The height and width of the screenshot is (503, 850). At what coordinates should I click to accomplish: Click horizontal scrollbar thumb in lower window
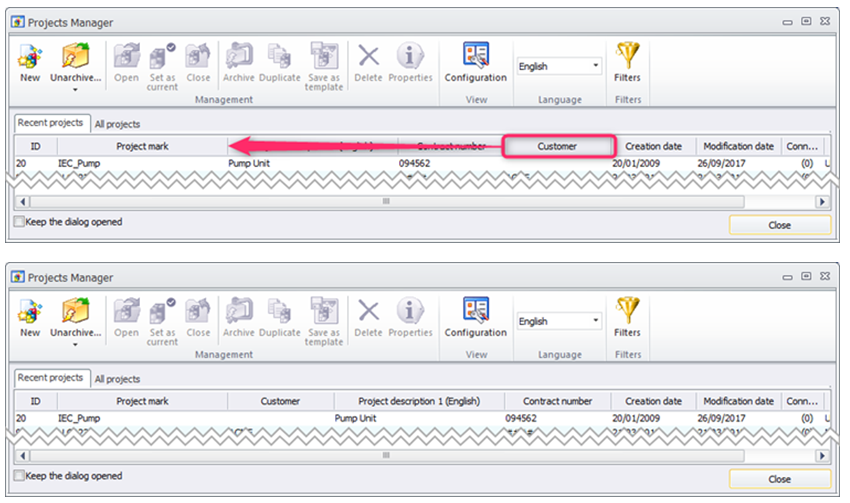pyautogui.click(x=387, y=455)
